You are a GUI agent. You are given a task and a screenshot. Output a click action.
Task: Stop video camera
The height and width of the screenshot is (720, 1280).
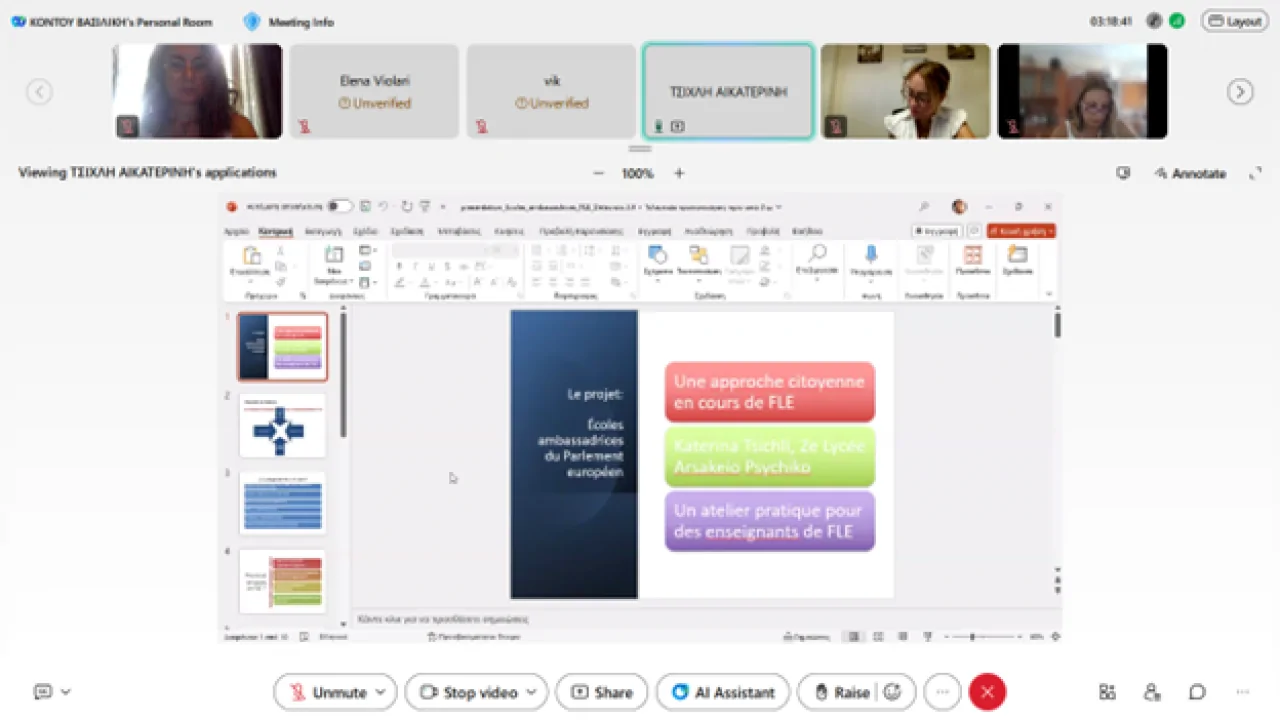470,692
